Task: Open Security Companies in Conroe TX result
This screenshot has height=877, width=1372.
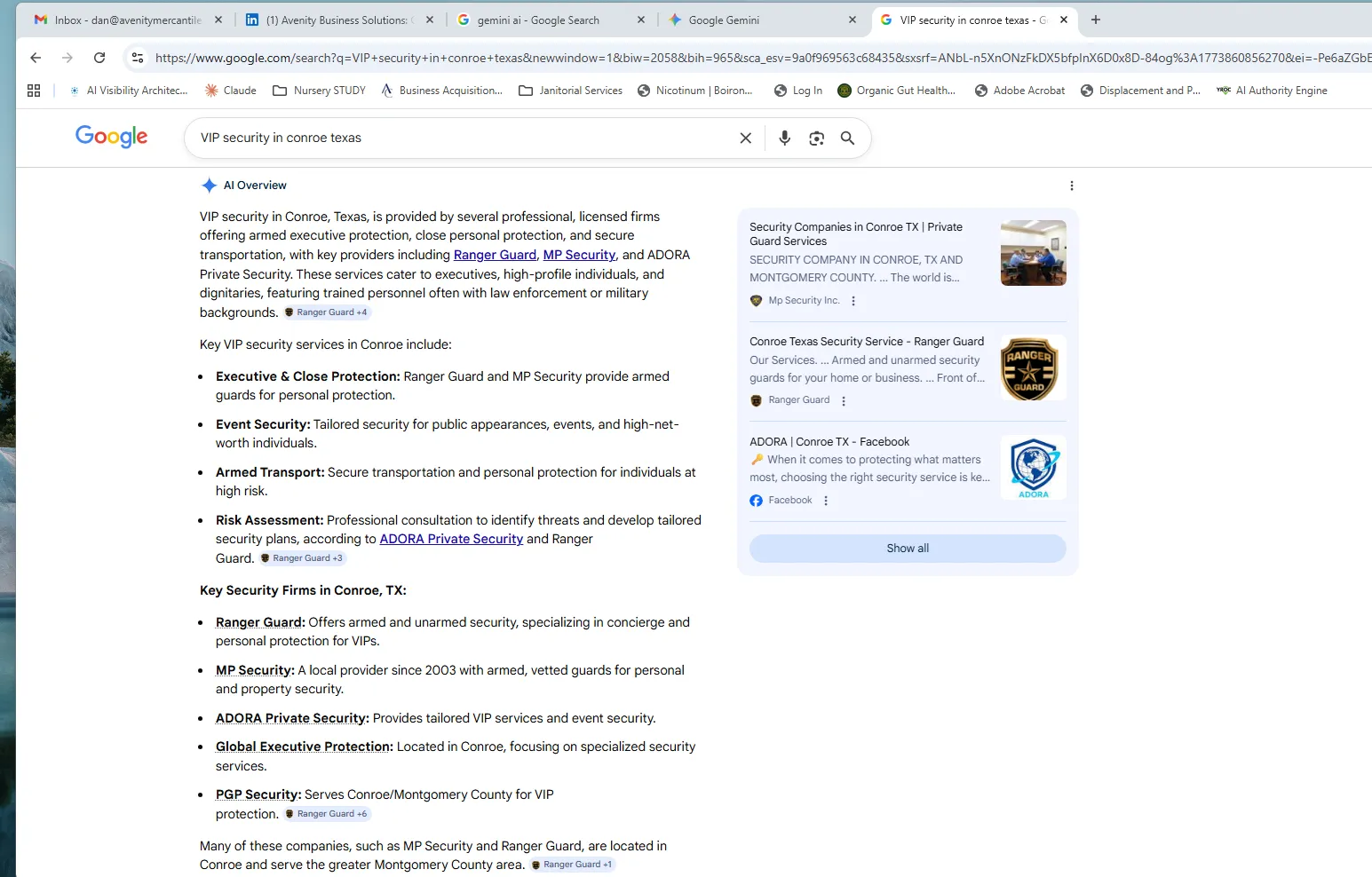Action: click(x=856, y=233)
